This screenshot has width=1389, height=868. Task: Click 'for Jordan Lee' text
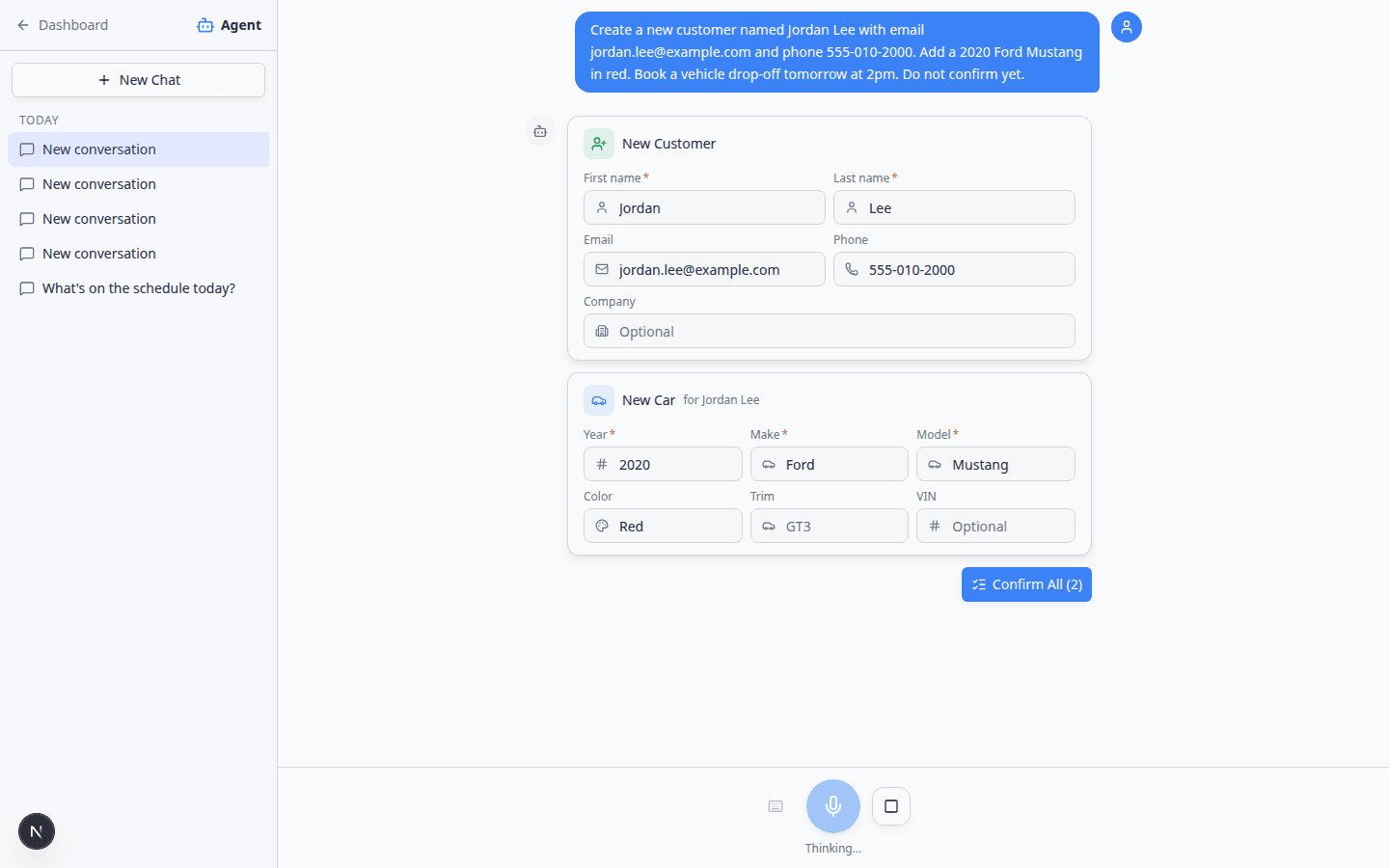pyautogui.click(x=722, y=400)
